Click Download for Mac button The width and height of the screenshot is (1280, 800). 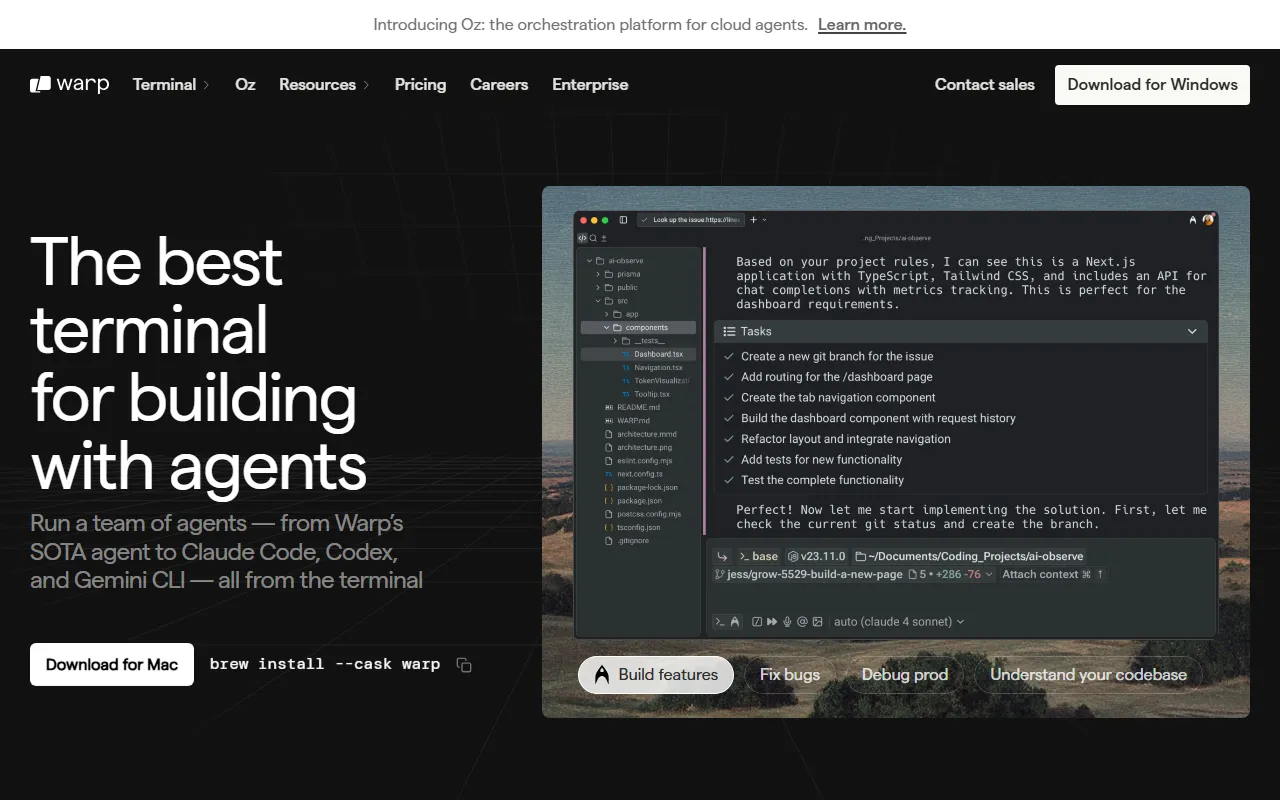[112, 665]
